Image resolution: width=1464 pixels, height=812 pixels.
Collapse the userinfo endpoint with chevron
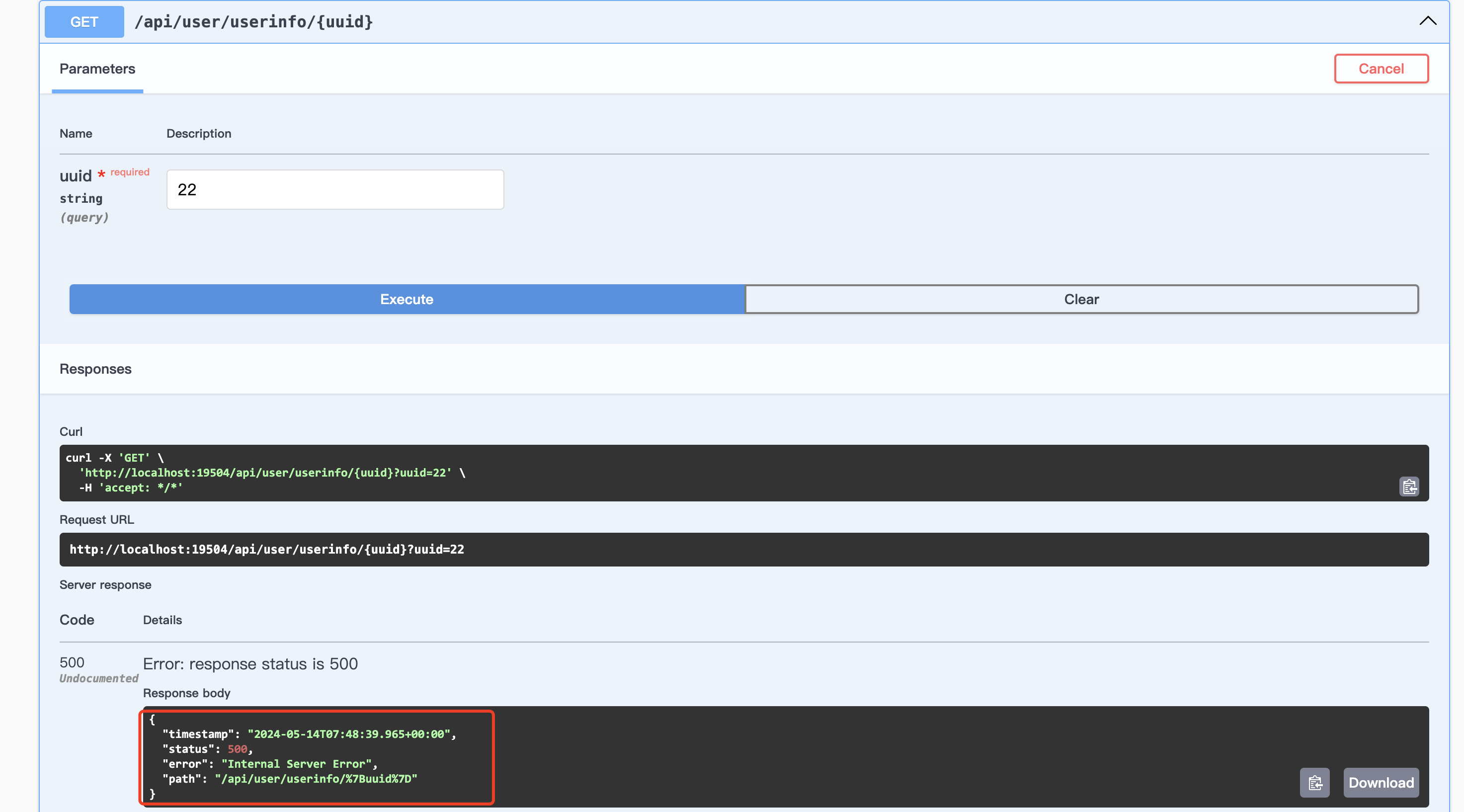(1428, 21)
